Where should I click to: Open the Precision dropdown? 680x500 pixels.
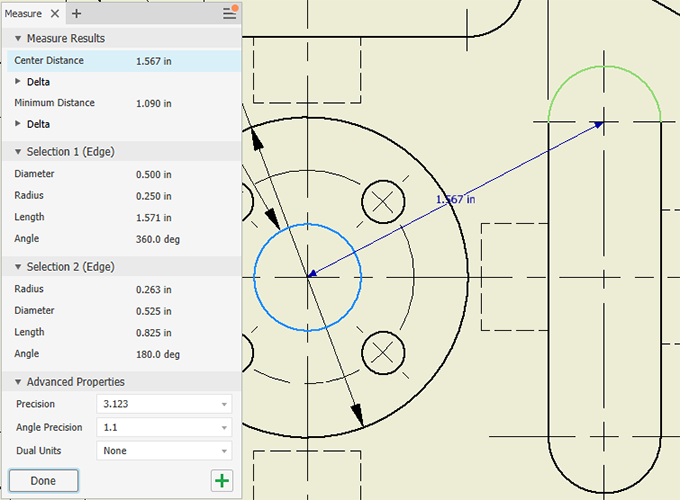164,404
